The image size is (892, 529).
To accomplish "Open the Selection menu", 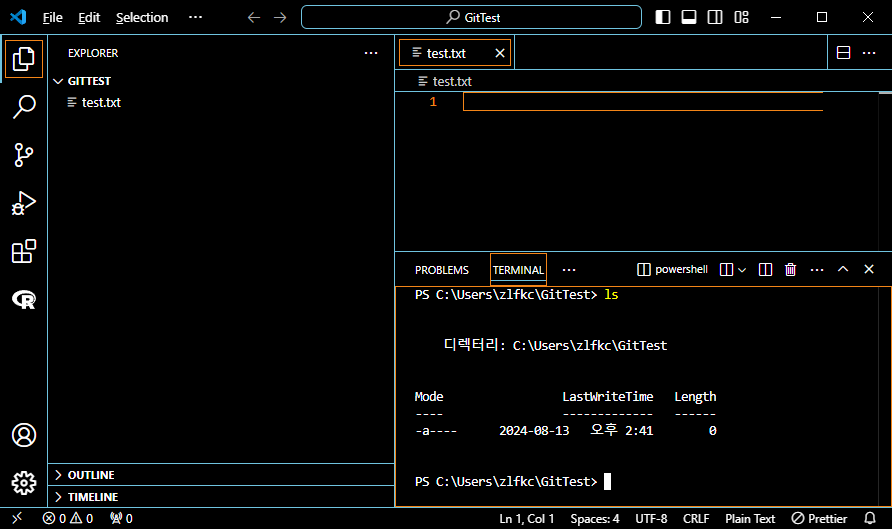I will pos(142,18).
